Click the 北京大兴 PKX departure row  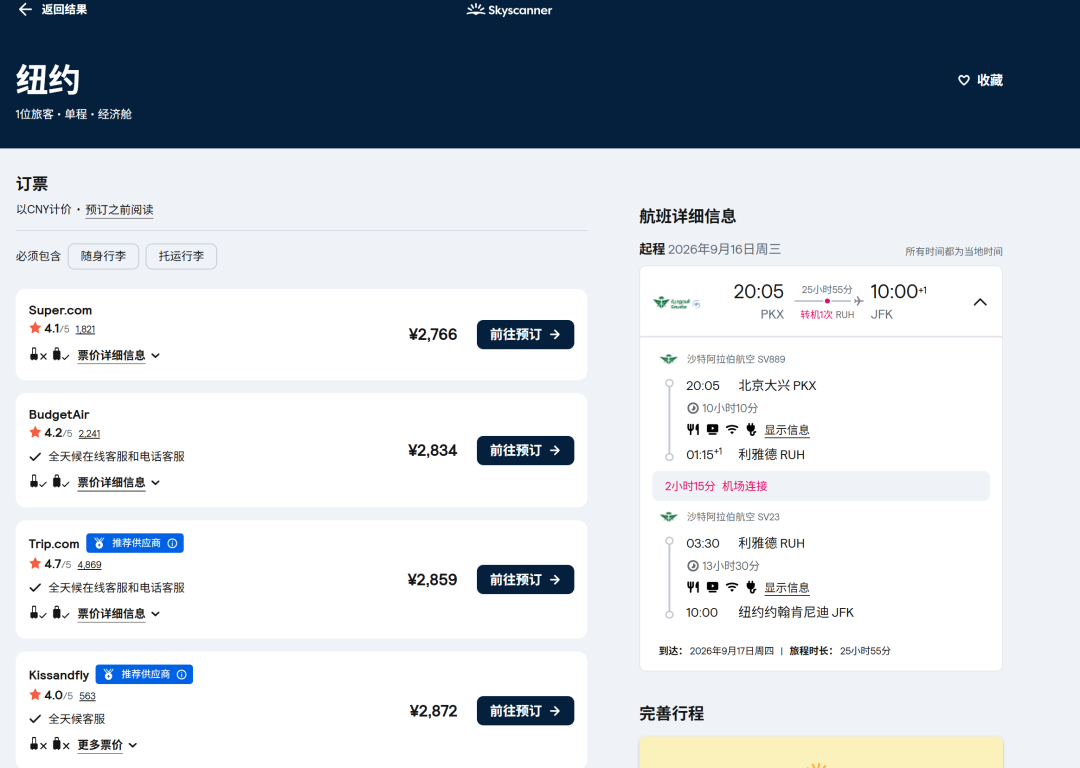click(x=751, y=386)
